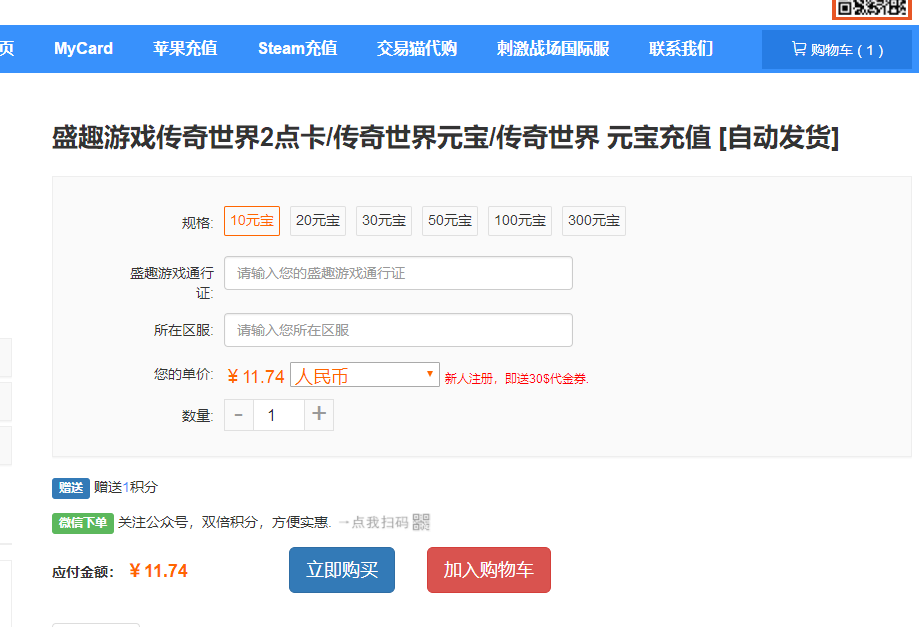Viewport: 919px width, 627px height.
Task: Click the 微信下单 green badge
Action: coord(83,523)
